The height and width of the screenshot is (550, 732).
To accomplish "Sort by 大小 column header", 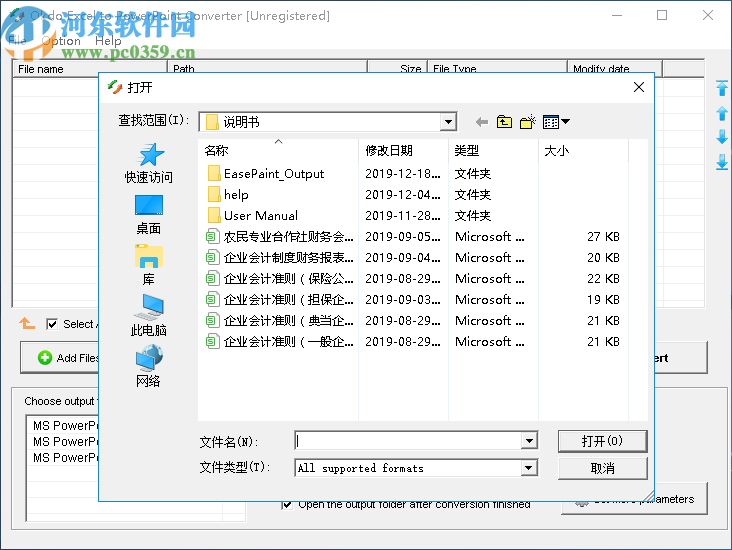I will pyautogui.click(x=584, y=150).
